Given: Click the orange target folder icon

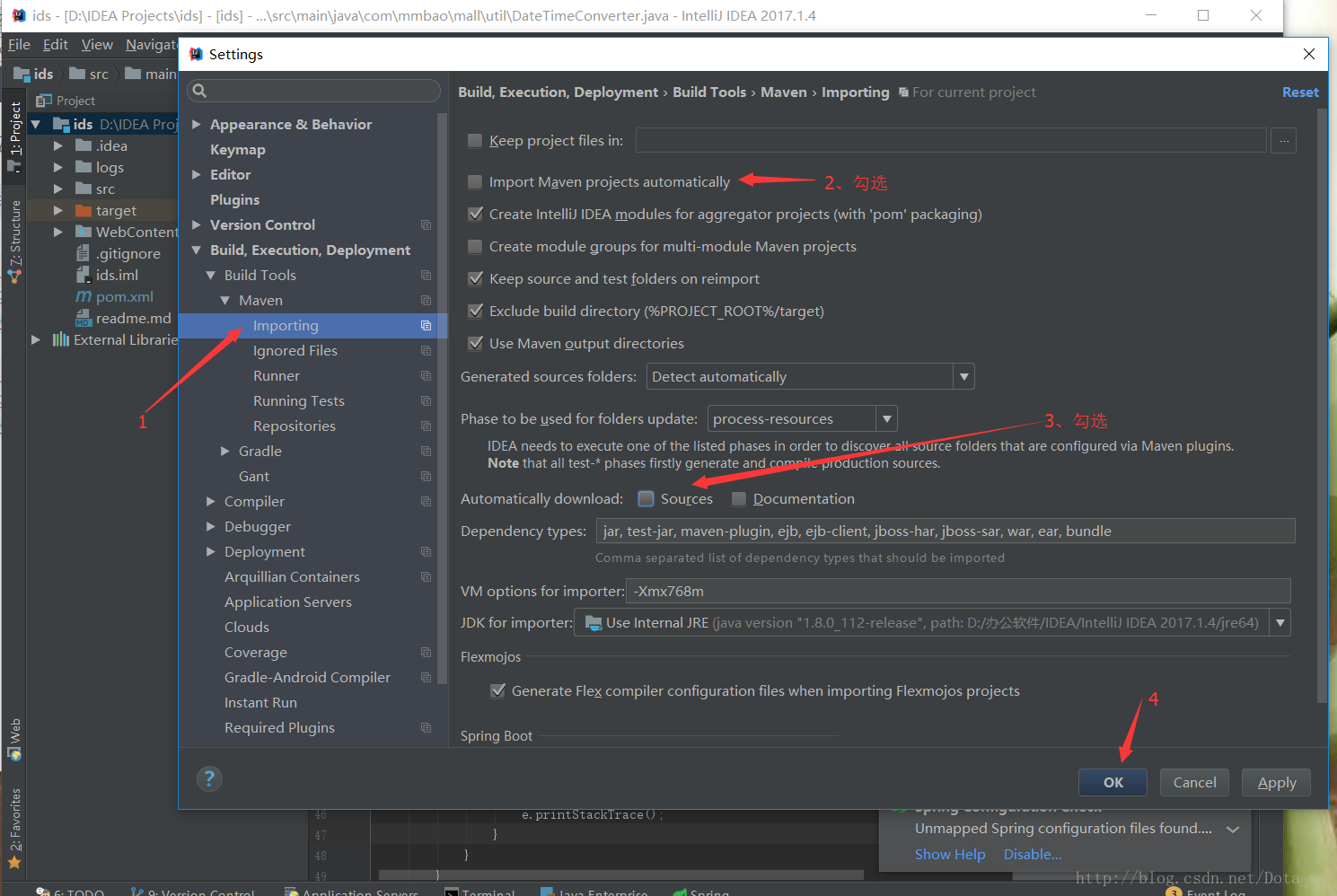Looking at the screenshot, I should 84,210.
